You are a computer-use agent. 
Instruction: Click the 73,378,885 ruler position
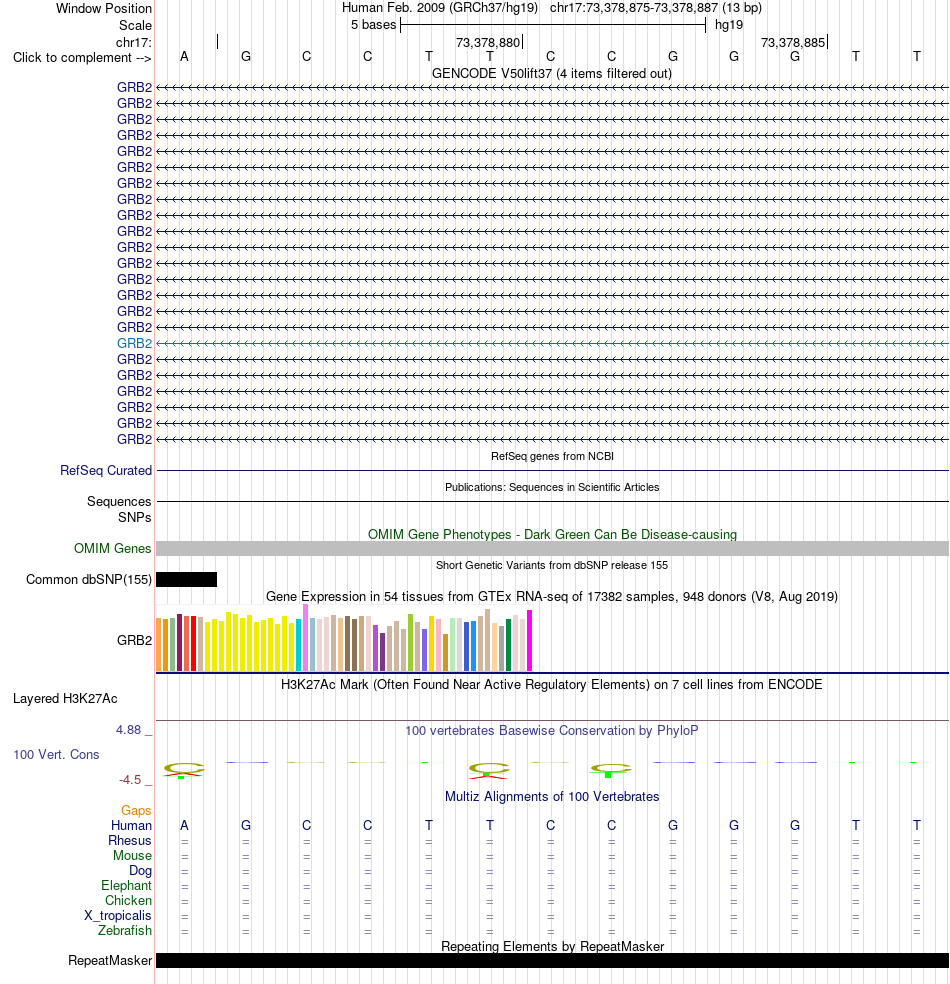tap(793, 43)
